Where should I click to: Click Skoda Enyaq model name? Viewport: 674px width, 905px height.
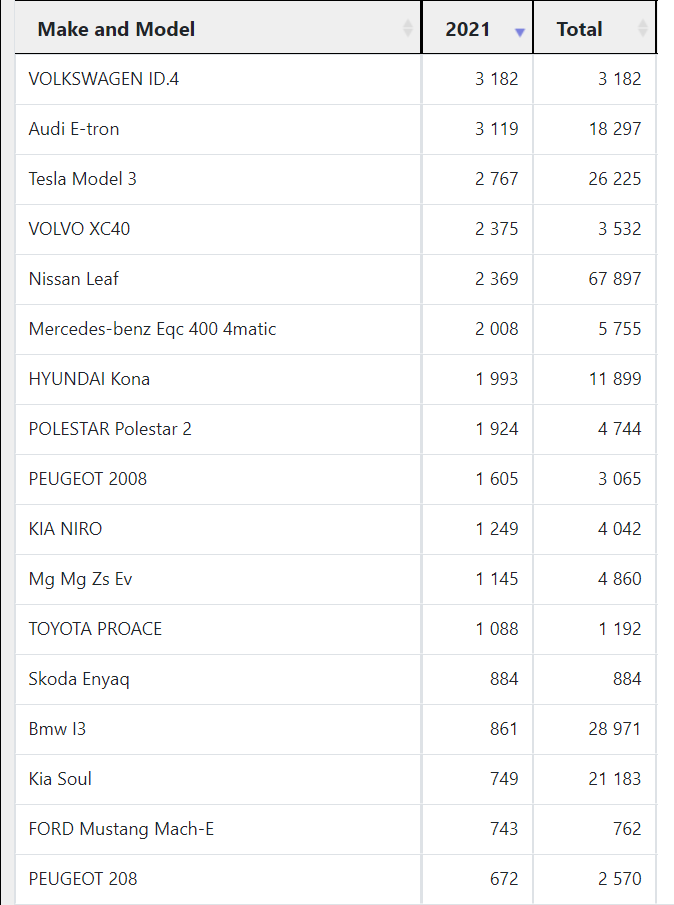(79, 679)
